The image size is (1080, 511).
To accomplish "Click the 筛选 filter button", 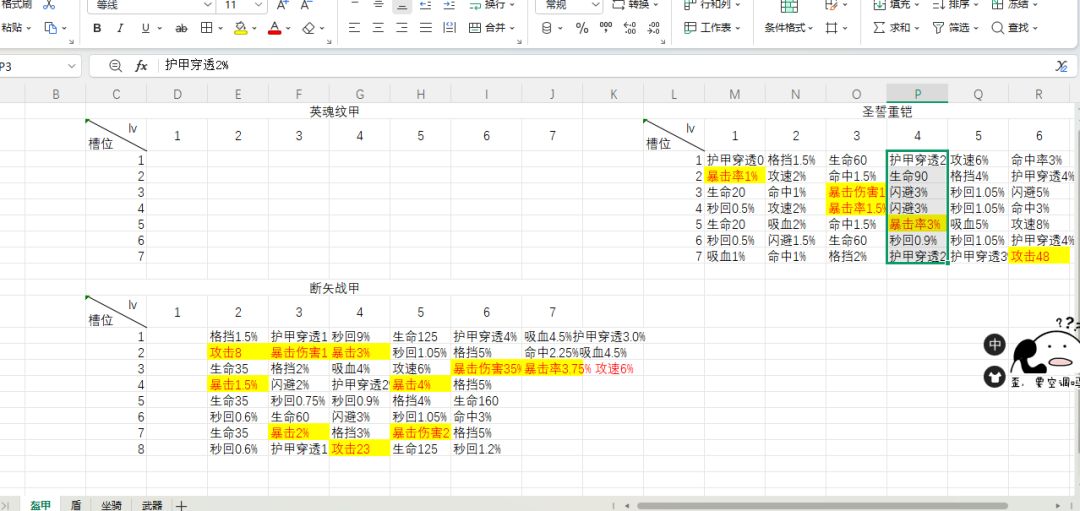I will tap(955, 28).
